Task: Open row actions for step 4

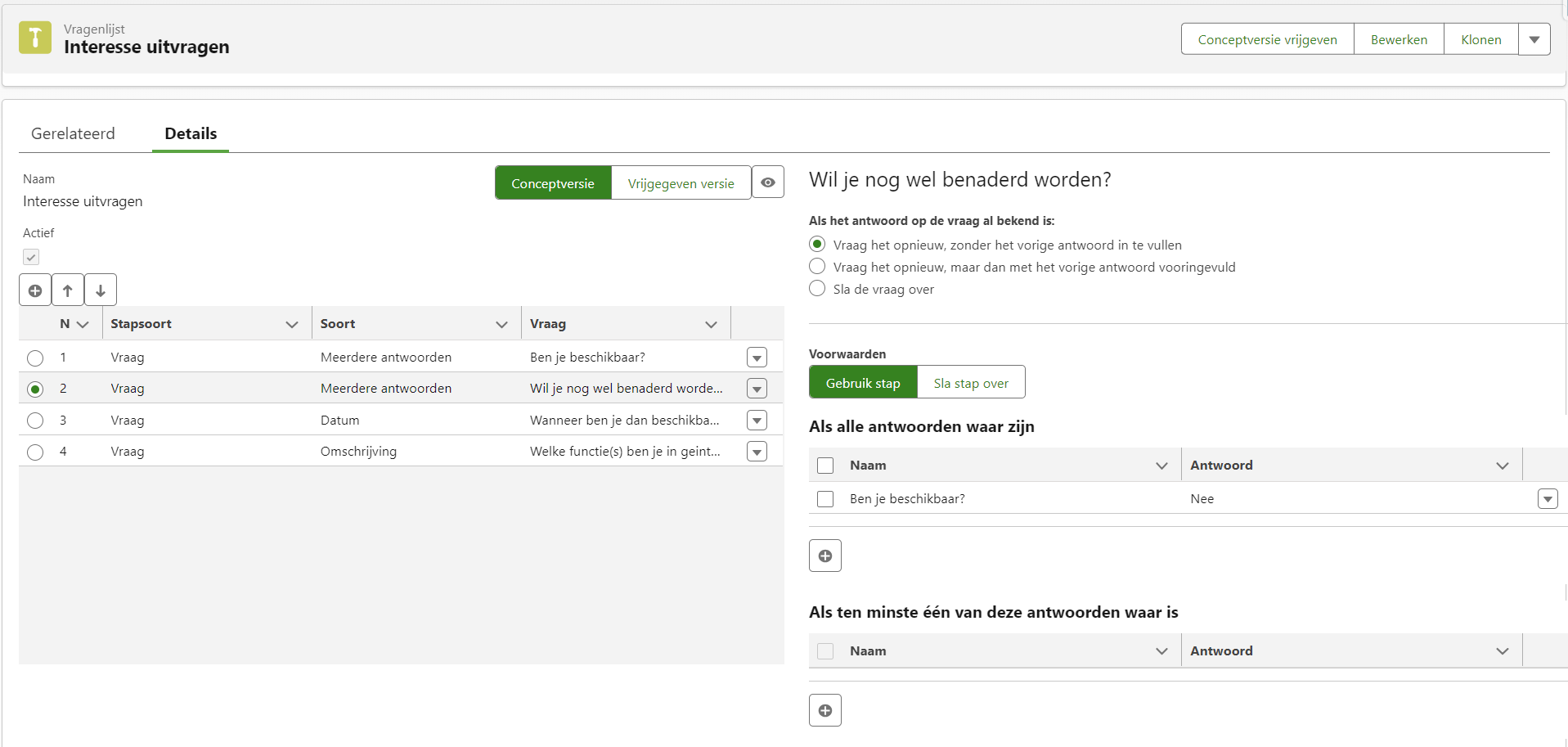Action: 757,452
